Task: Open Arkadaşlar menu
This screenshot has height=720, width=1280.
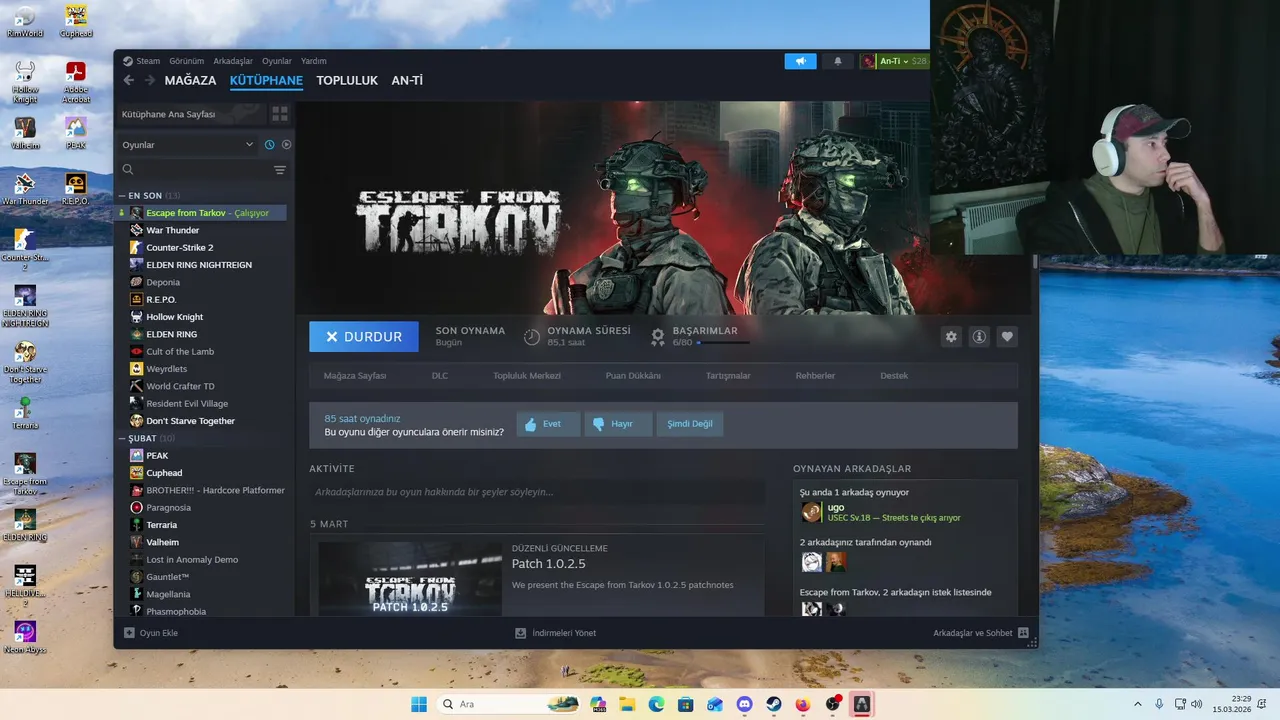Action: (x=233, y=61)
